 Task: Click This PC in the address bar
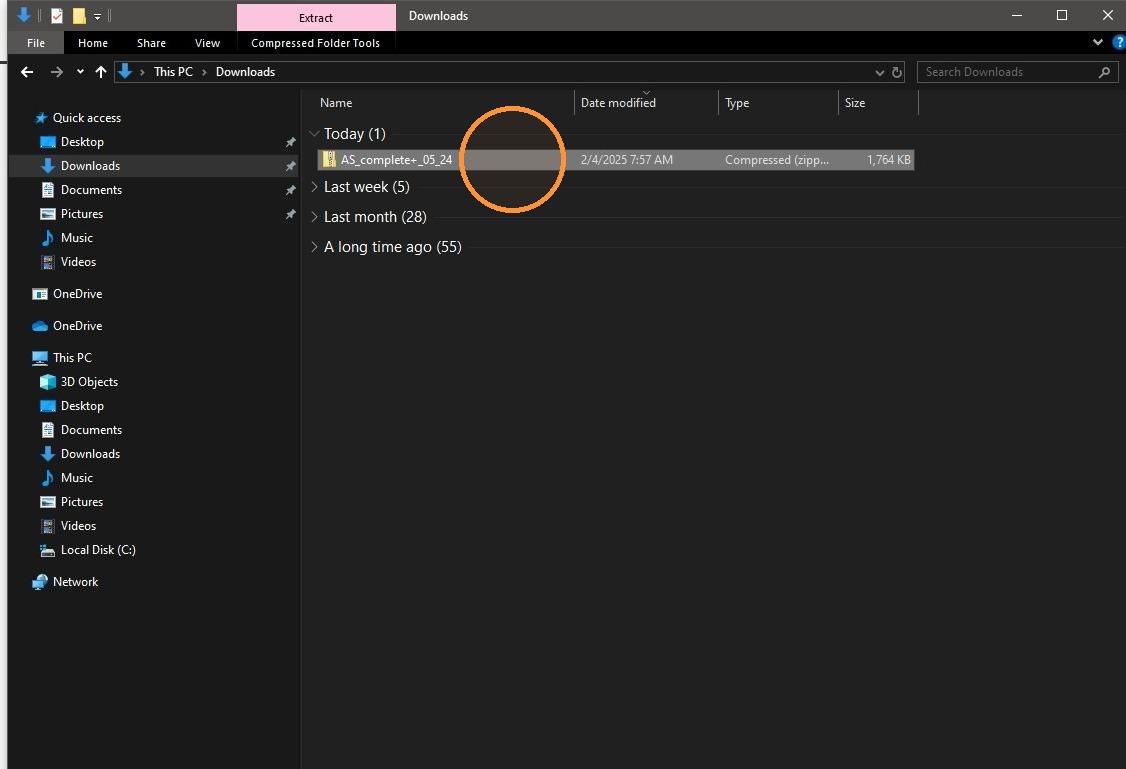click(173, 72)
